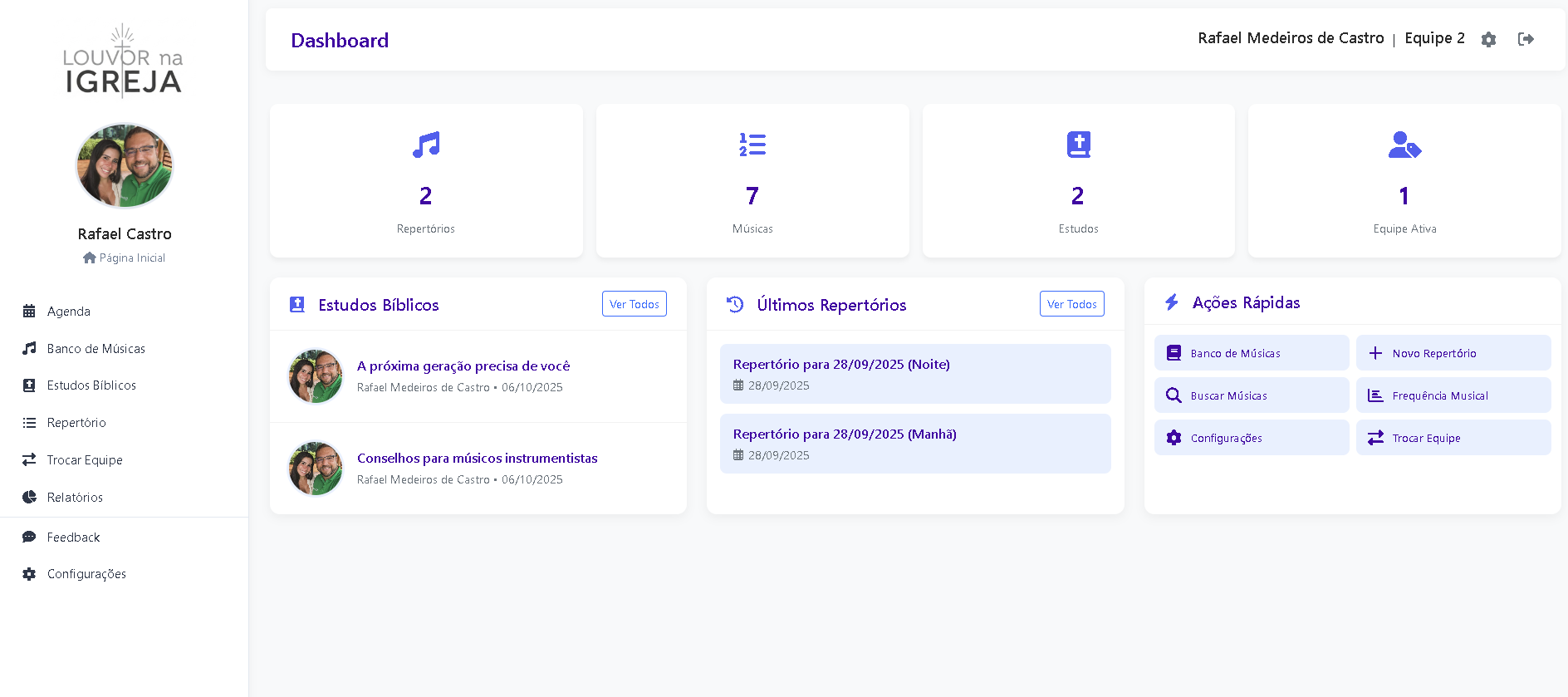1568x697 pixels.
Task: Click the Louvor na Igreja logo
Action: [123, 61]
